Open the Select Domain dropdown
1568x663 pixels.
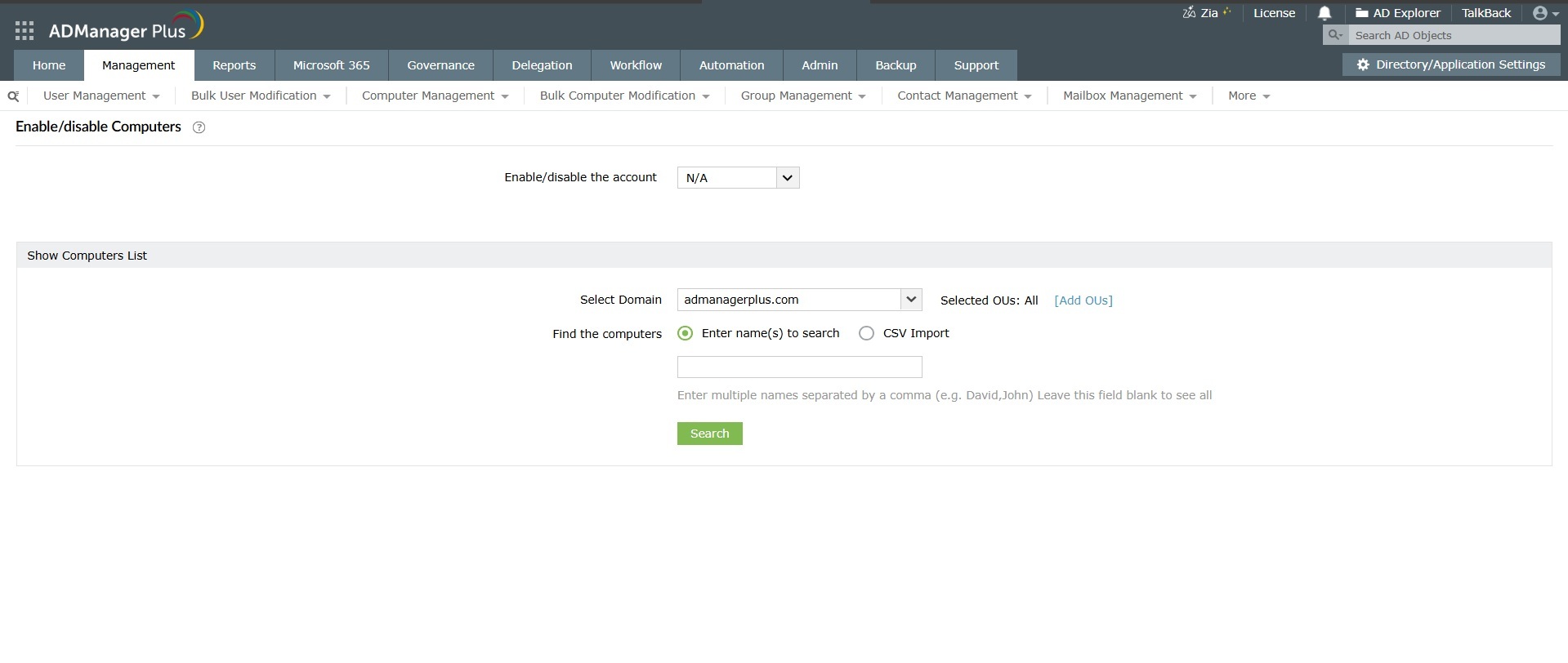799,300
